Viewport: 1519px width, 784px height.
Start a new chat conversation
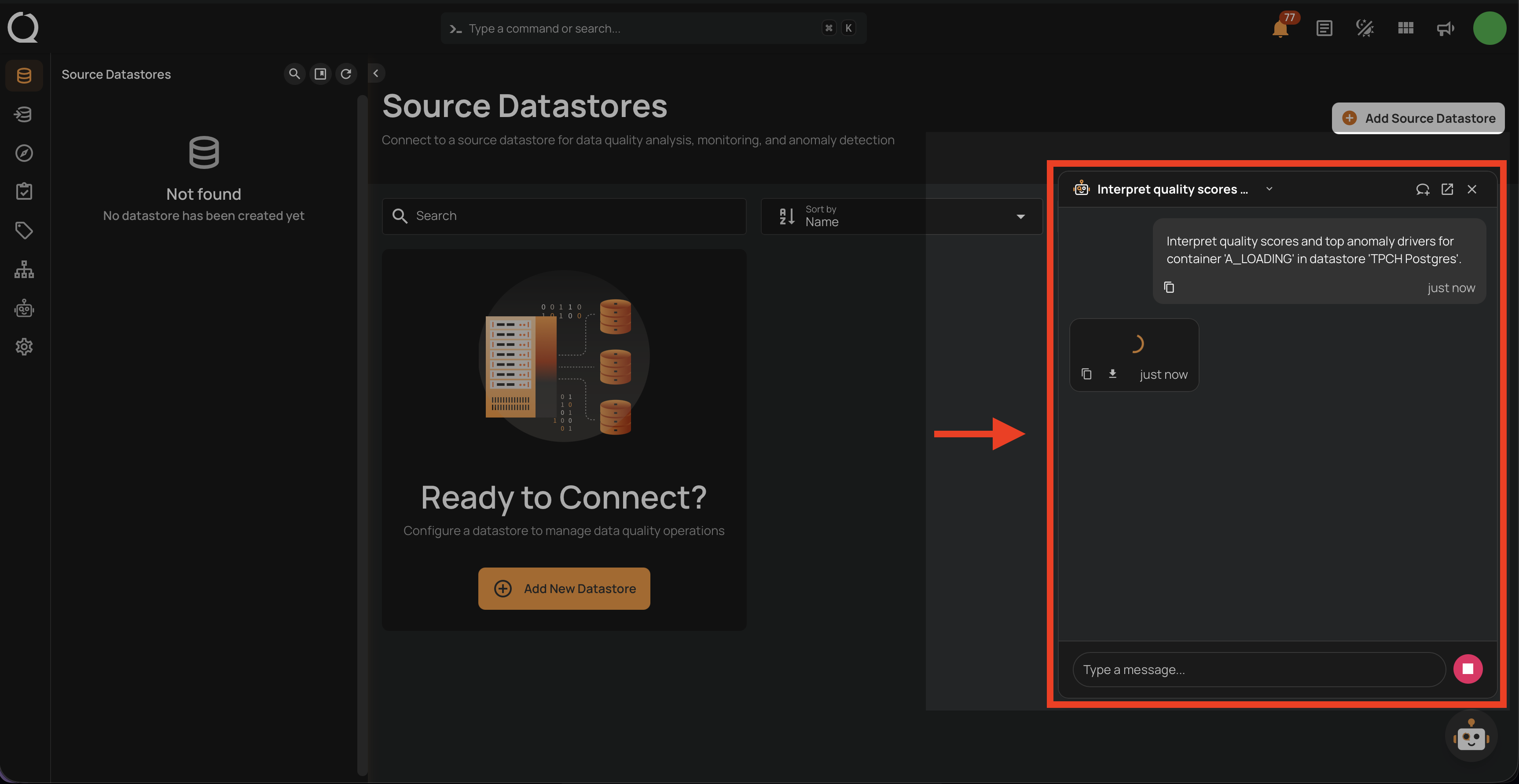click(1422, 189)
